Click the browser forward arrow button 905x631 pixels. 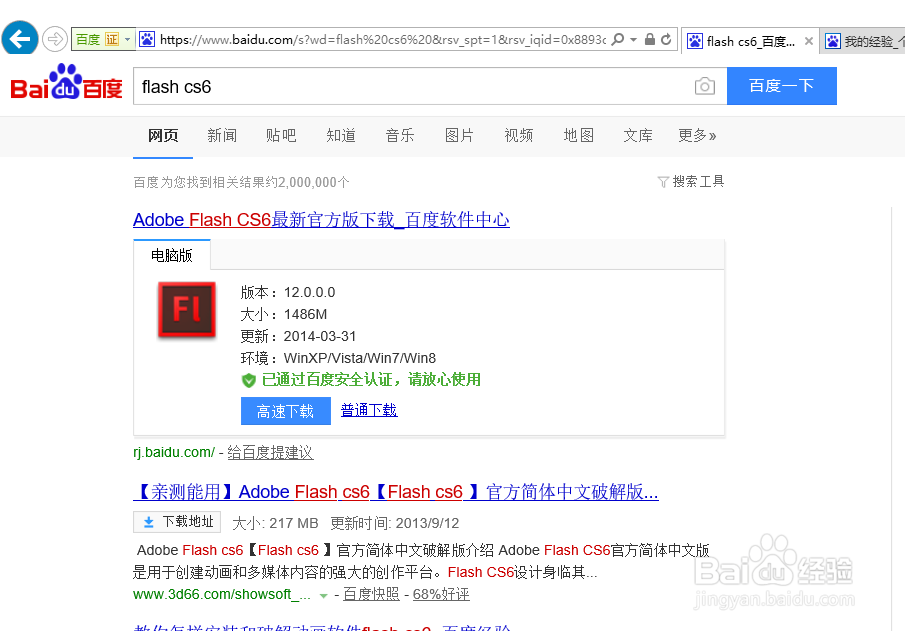(x=55, y=39)
